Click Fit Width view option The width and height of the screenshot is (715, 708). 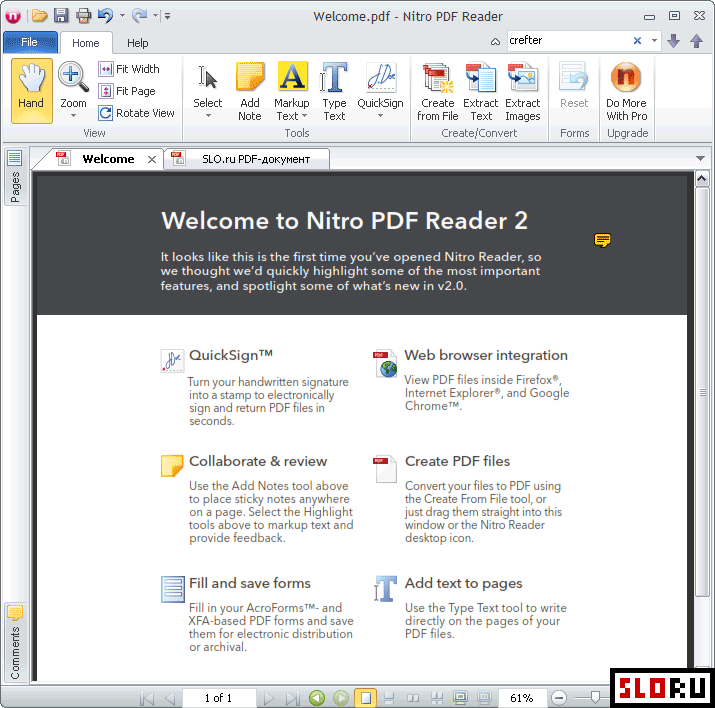129,69
